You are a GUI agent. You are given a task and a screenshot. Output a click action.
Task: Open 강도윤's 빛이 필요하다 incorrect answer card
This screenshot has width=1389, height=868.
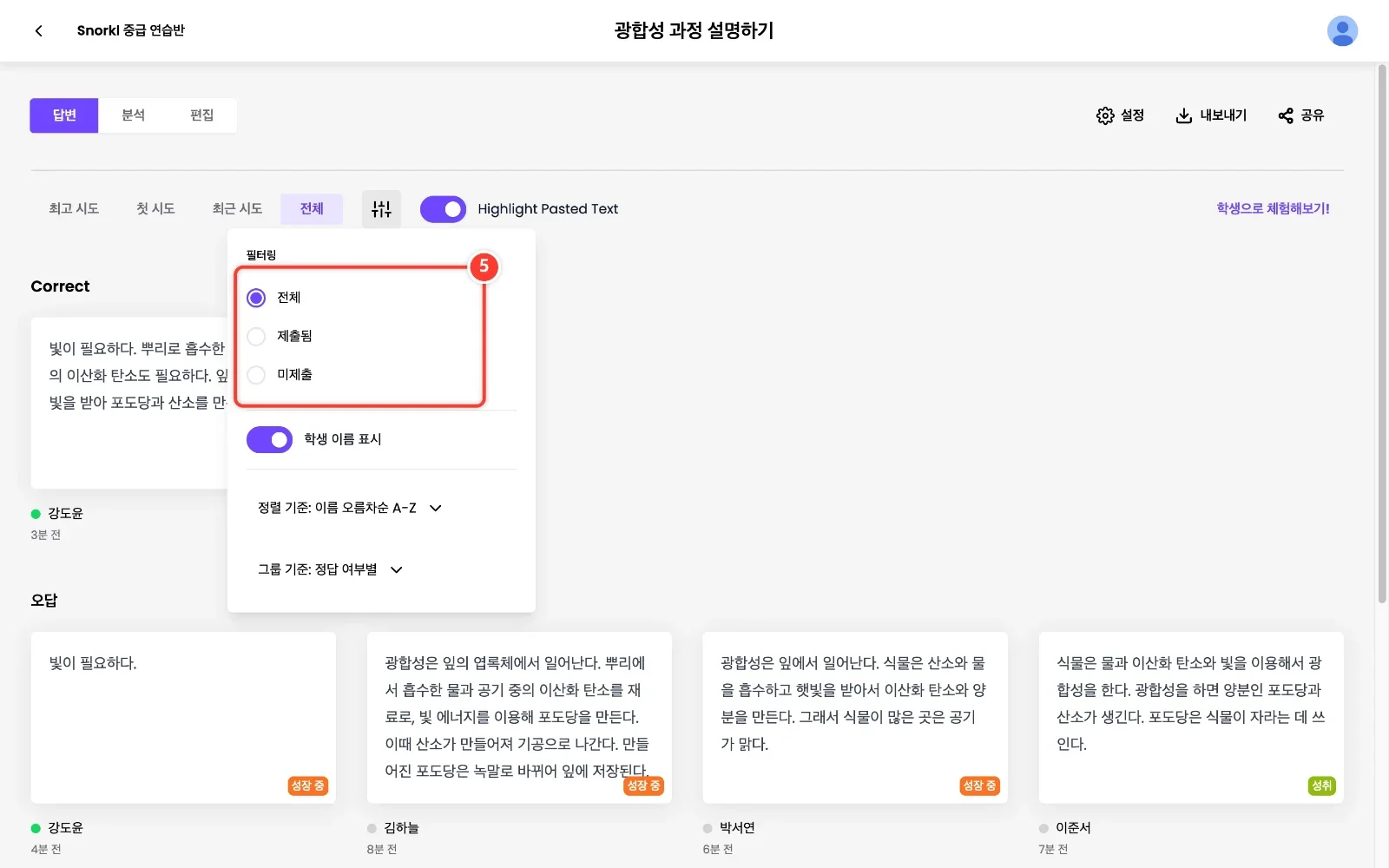pyautogui.click(x=183, y=717)
